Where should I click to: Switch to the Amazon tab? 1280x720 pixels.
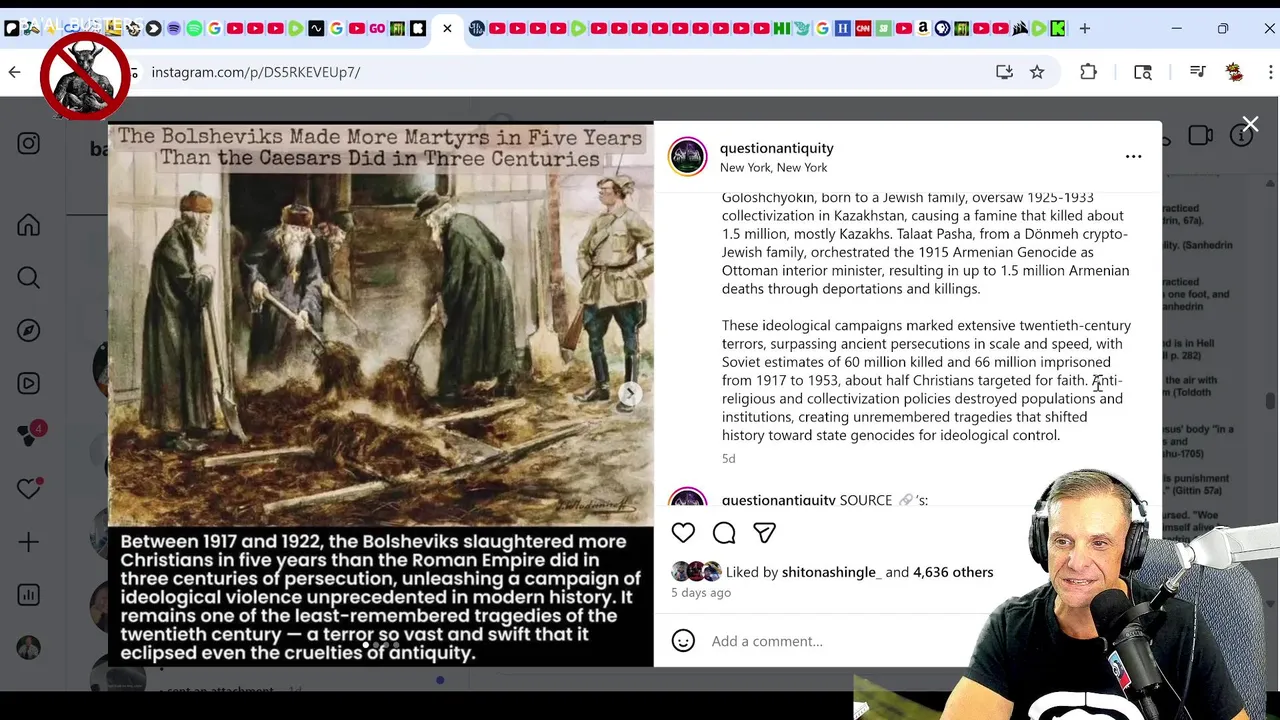(x=922, y=29)
